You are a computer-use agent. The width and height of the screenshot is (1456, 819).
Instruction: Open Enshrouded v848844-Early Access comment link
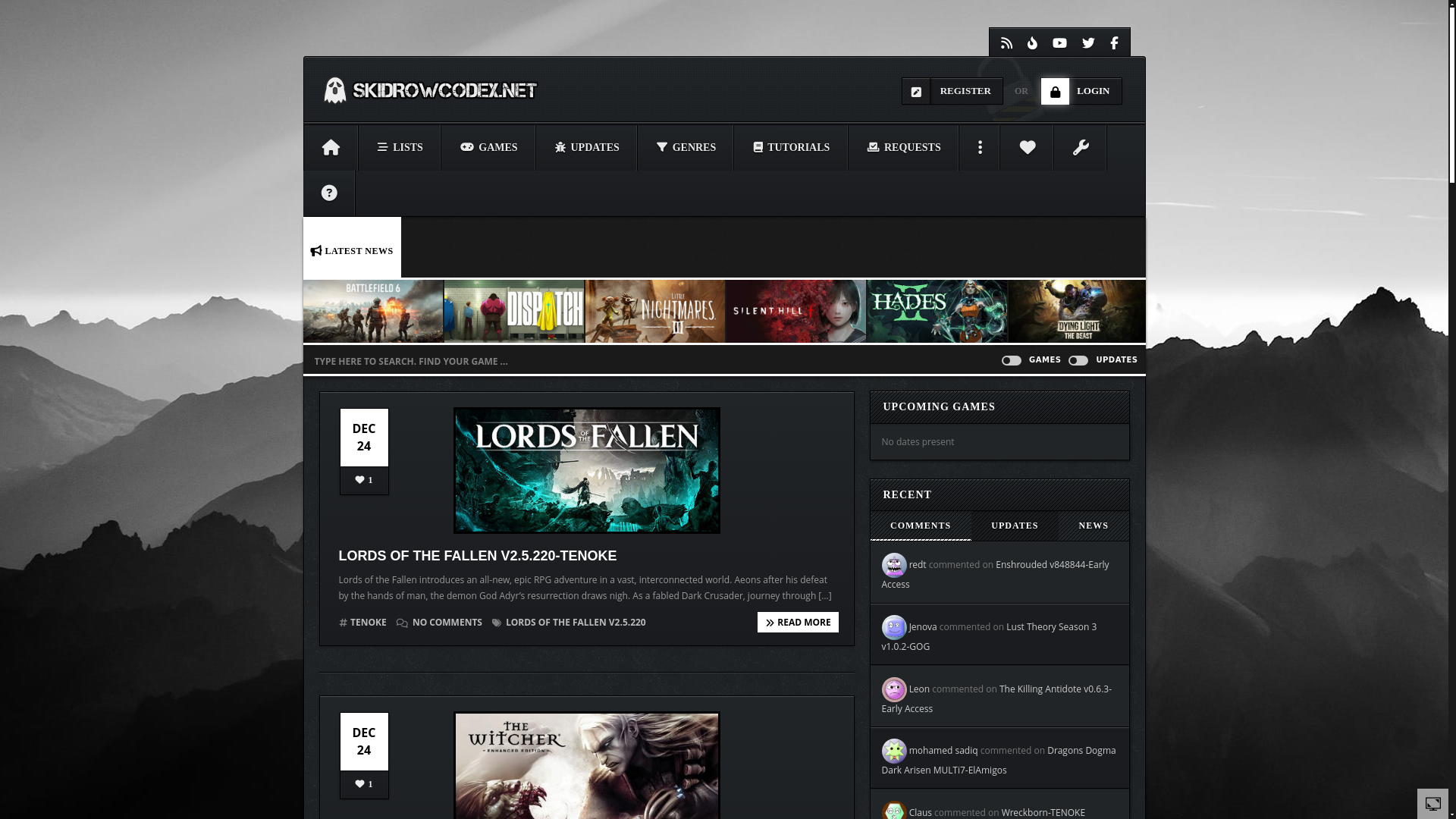995,575
